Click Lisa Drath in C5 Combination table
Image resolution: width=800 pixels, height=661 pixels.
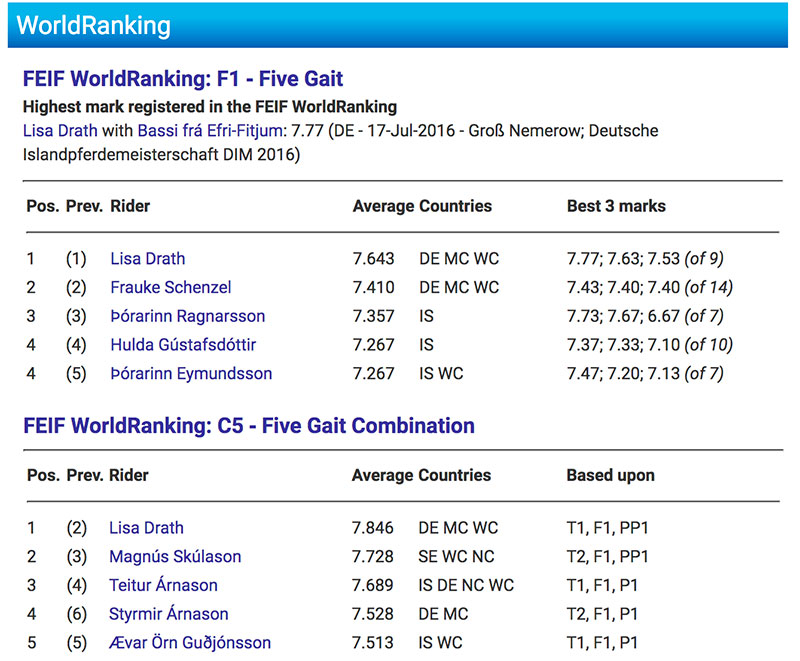[146, 528]
